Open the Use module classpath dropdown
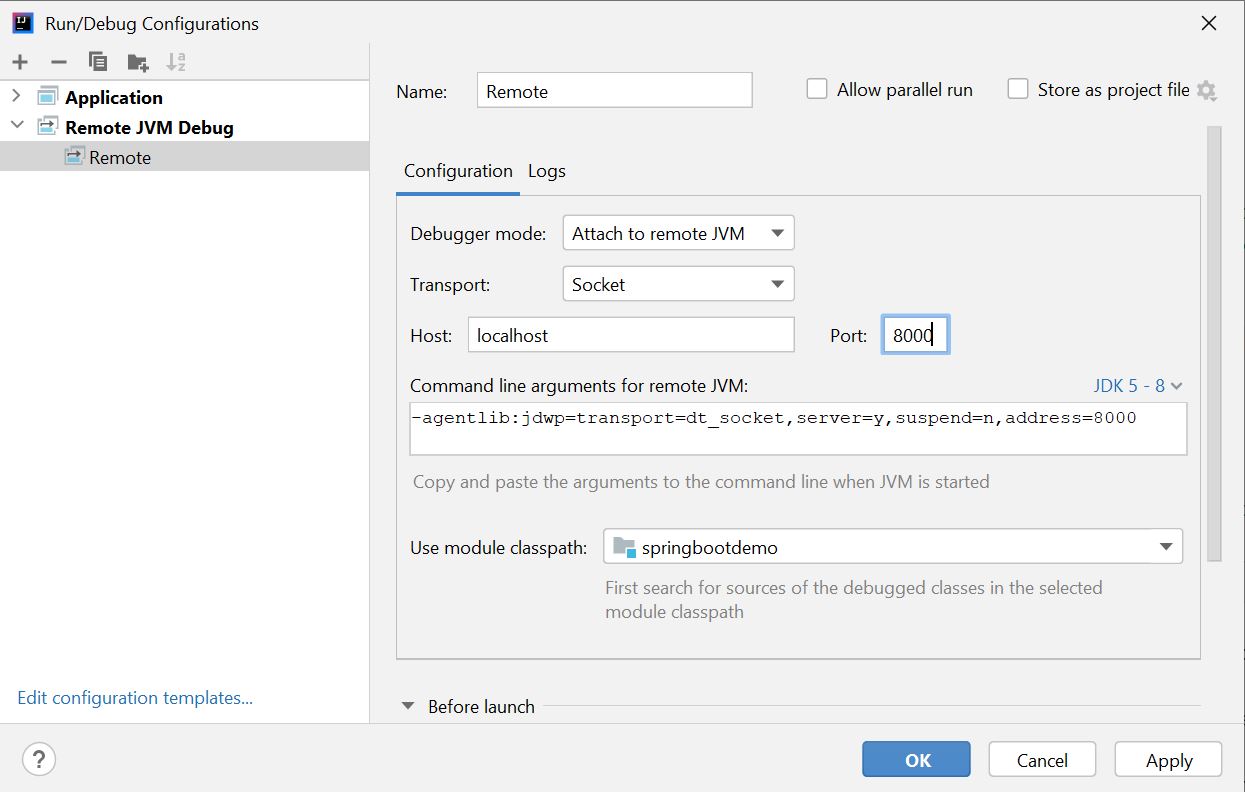This screenshot has height=792, width=1245. (892, 547)
